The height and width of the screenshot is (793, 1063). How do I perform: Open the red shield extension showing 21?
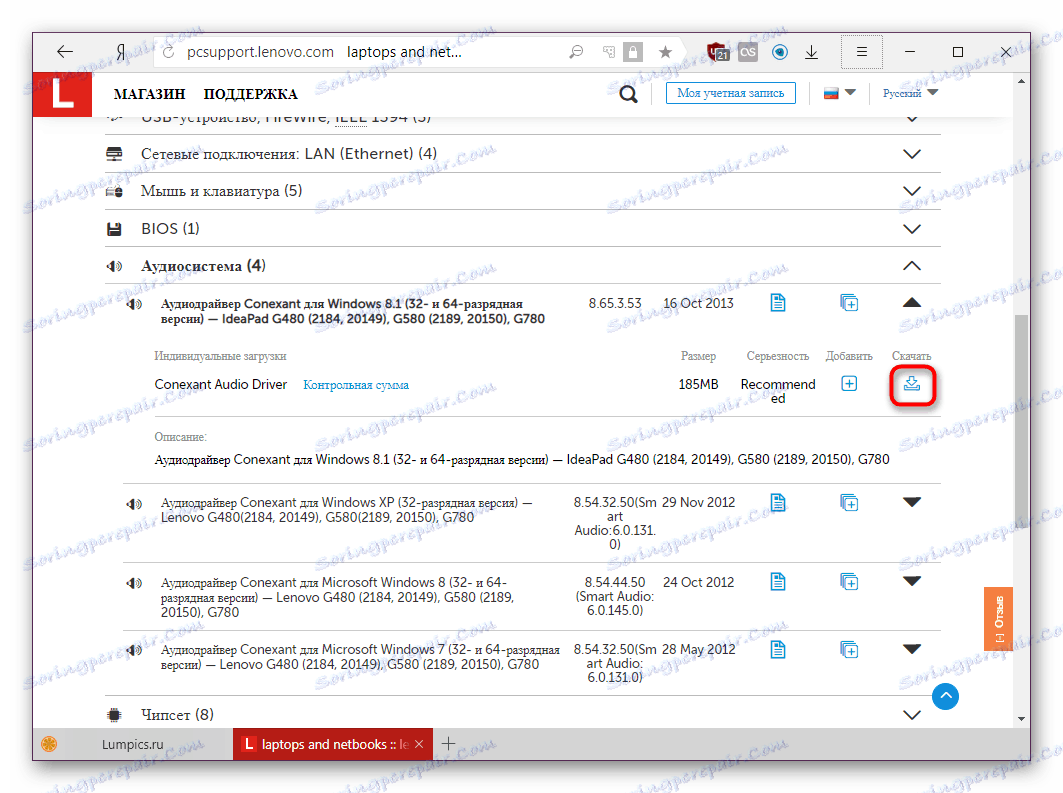pyautogui.click(x=717, y=52)
